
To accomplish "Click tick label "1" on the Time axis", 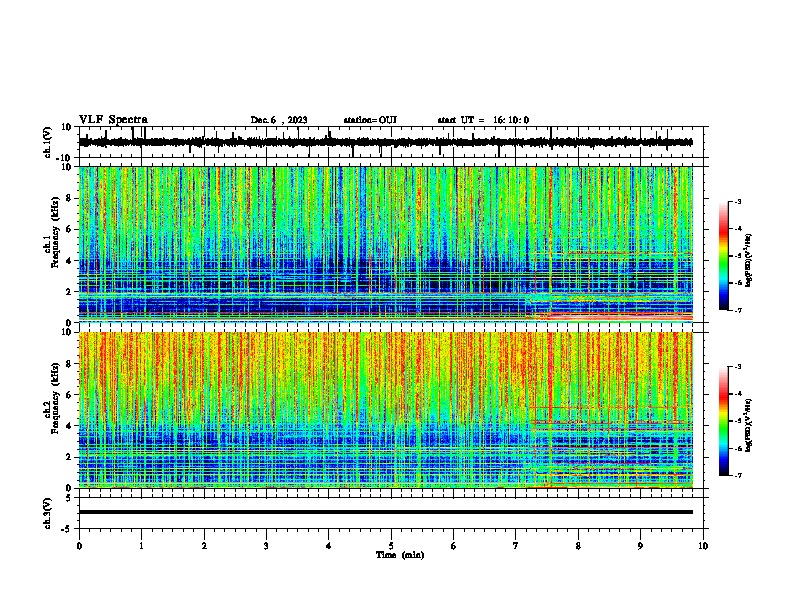I will (x=141, y=546).
